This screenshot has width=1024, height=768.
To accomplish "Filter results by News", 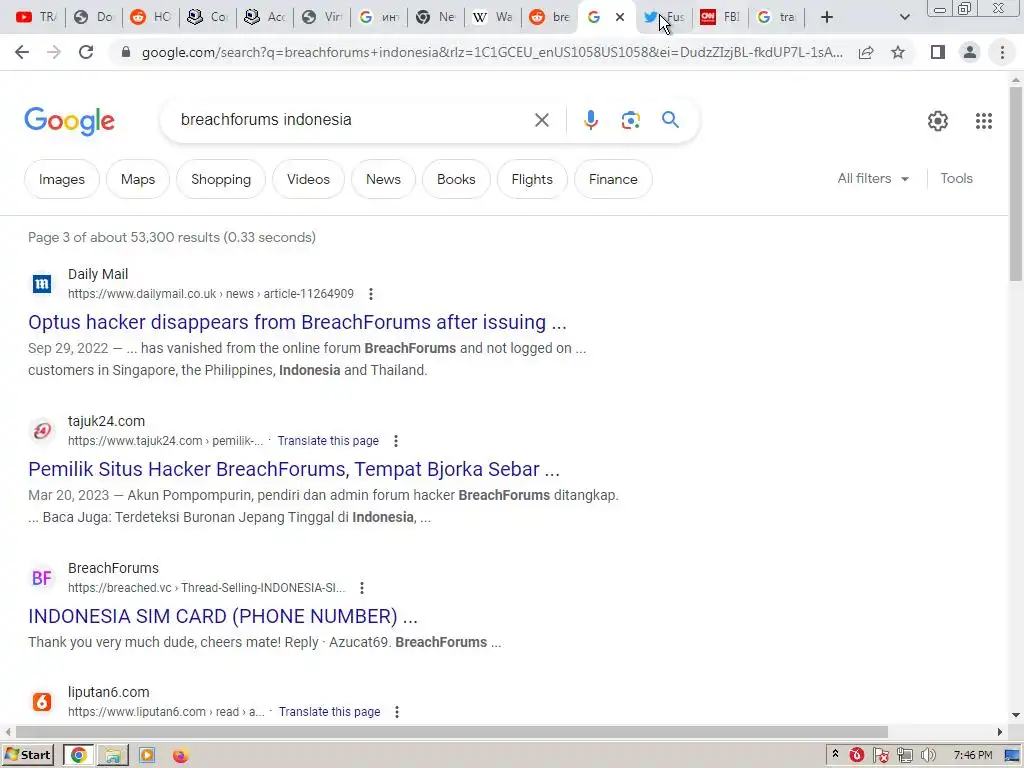I will 383,179.
